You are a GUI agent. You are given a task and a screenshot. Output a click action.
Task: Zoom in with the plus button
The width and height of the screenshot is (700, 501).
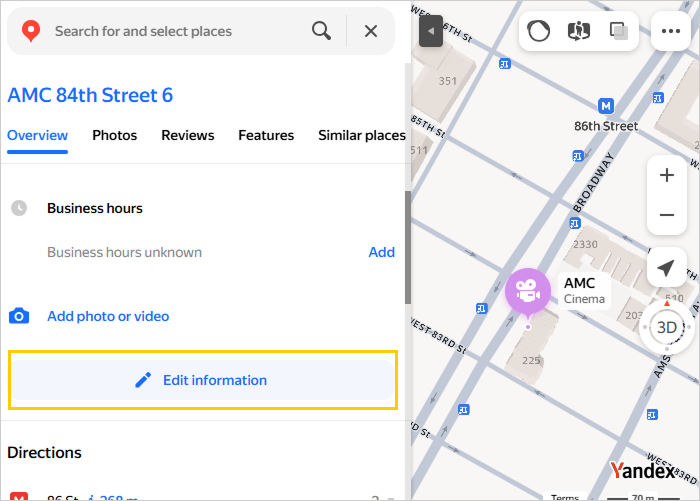tap(667, 175)
